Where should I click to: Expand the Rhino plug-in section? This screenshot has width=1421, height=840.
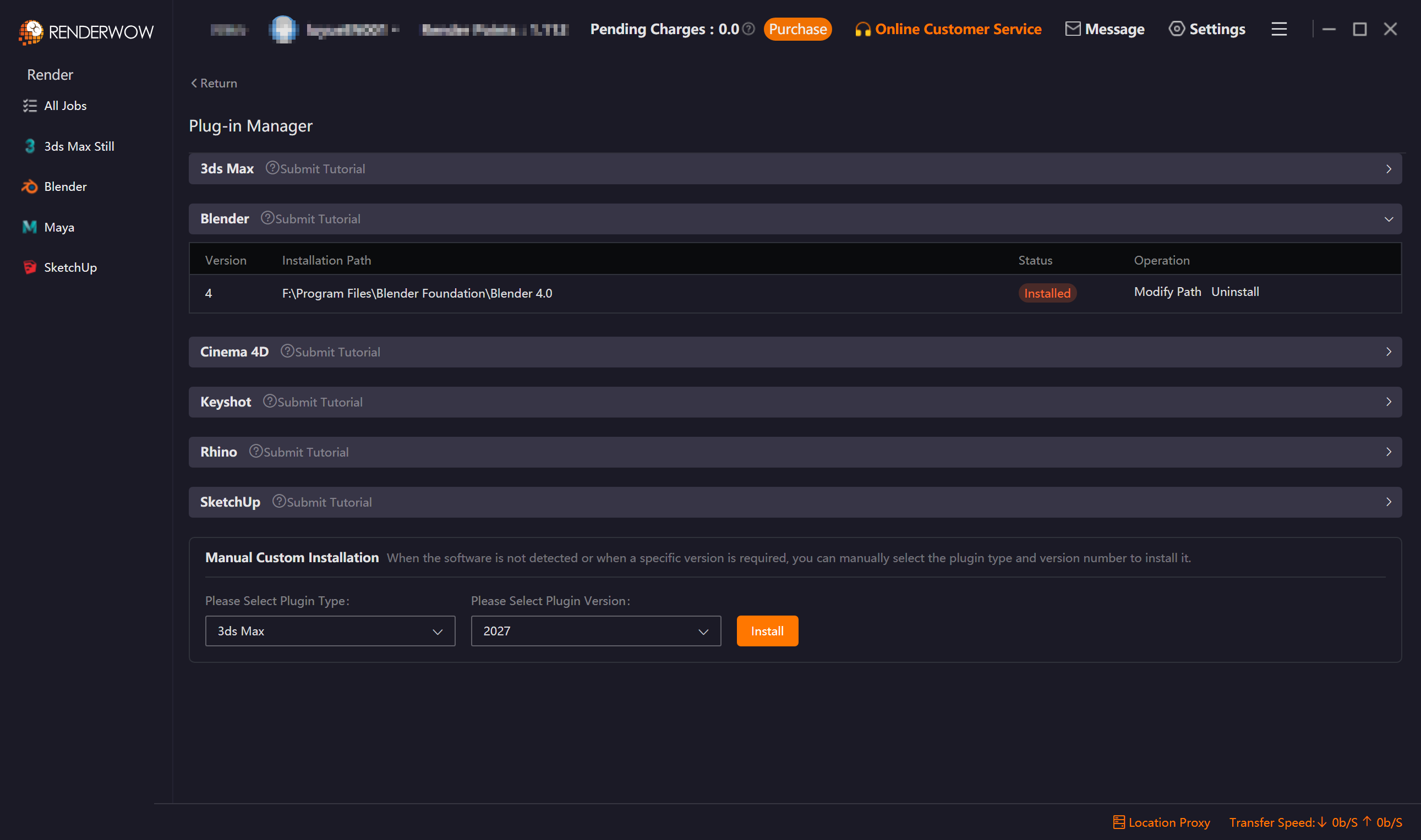coord(1389,452)
